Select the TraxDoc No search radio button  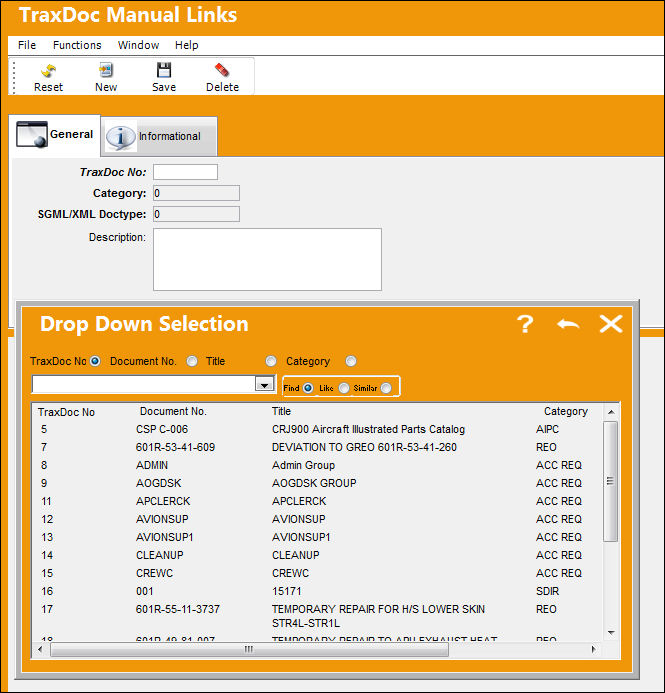click(95, 361)
